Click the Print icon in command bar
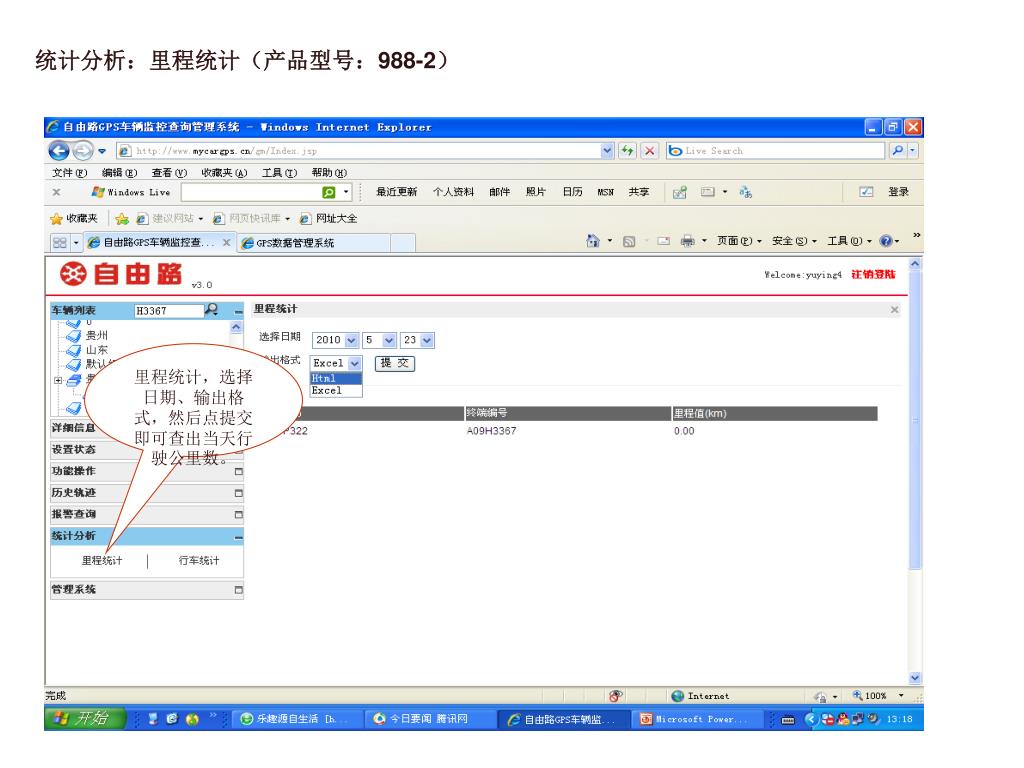 (x=687, y=241)
